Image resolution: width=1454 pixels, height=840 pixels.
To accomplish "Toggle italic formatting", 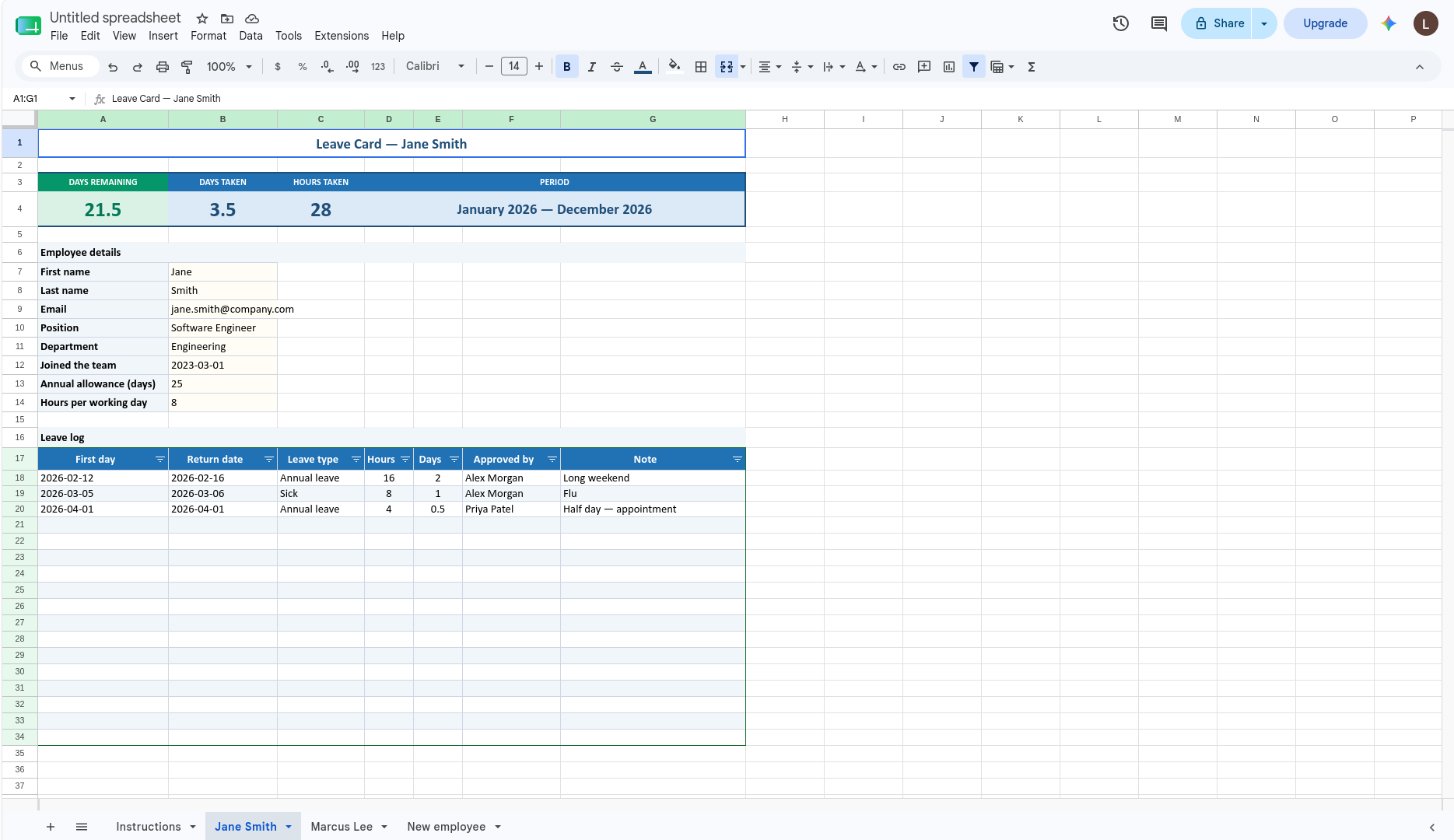I will click(592, 67).
